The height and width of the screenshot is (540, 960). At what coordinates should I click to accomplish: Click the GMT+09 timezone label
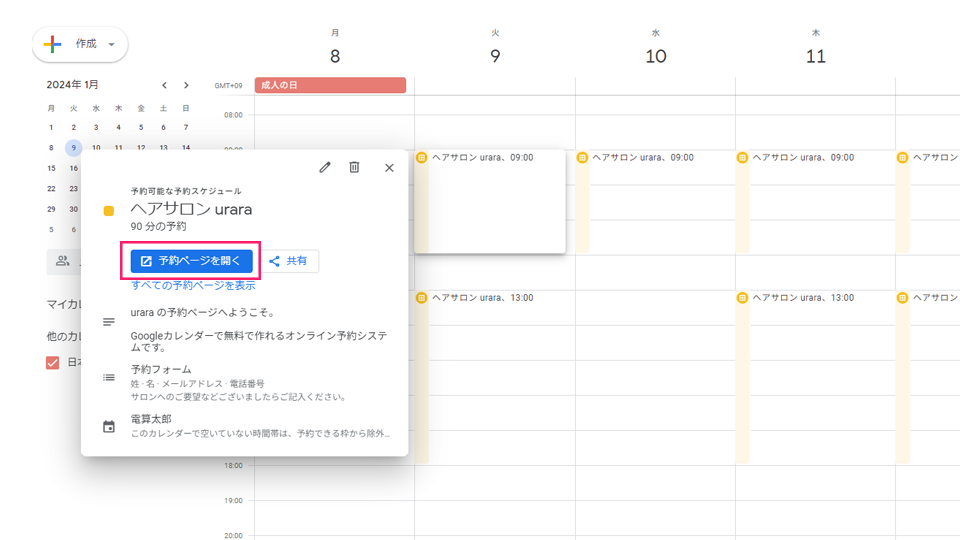(x=228, y=86)
